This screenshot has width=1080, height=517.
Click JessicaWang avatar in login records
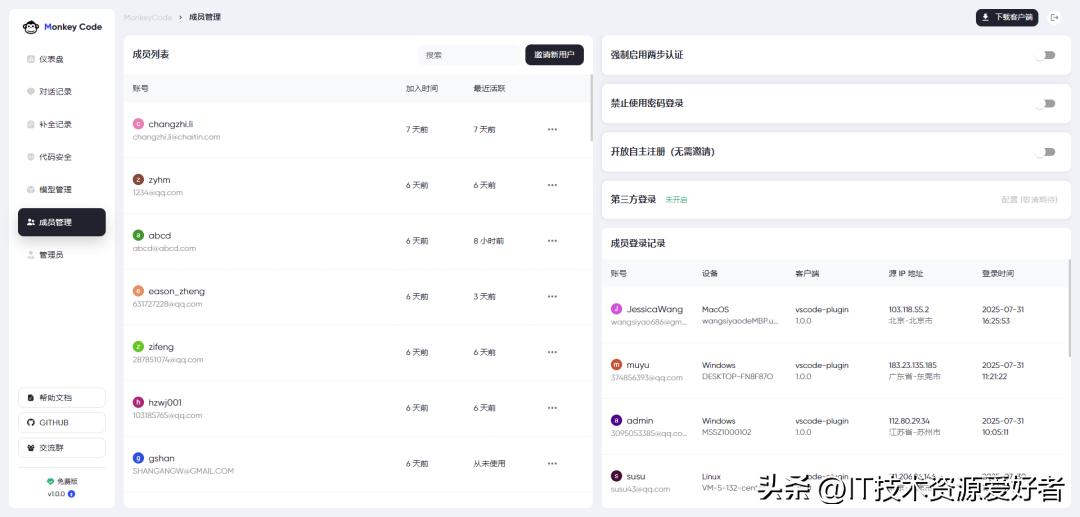pyautogui.click(x=616, y=309)
